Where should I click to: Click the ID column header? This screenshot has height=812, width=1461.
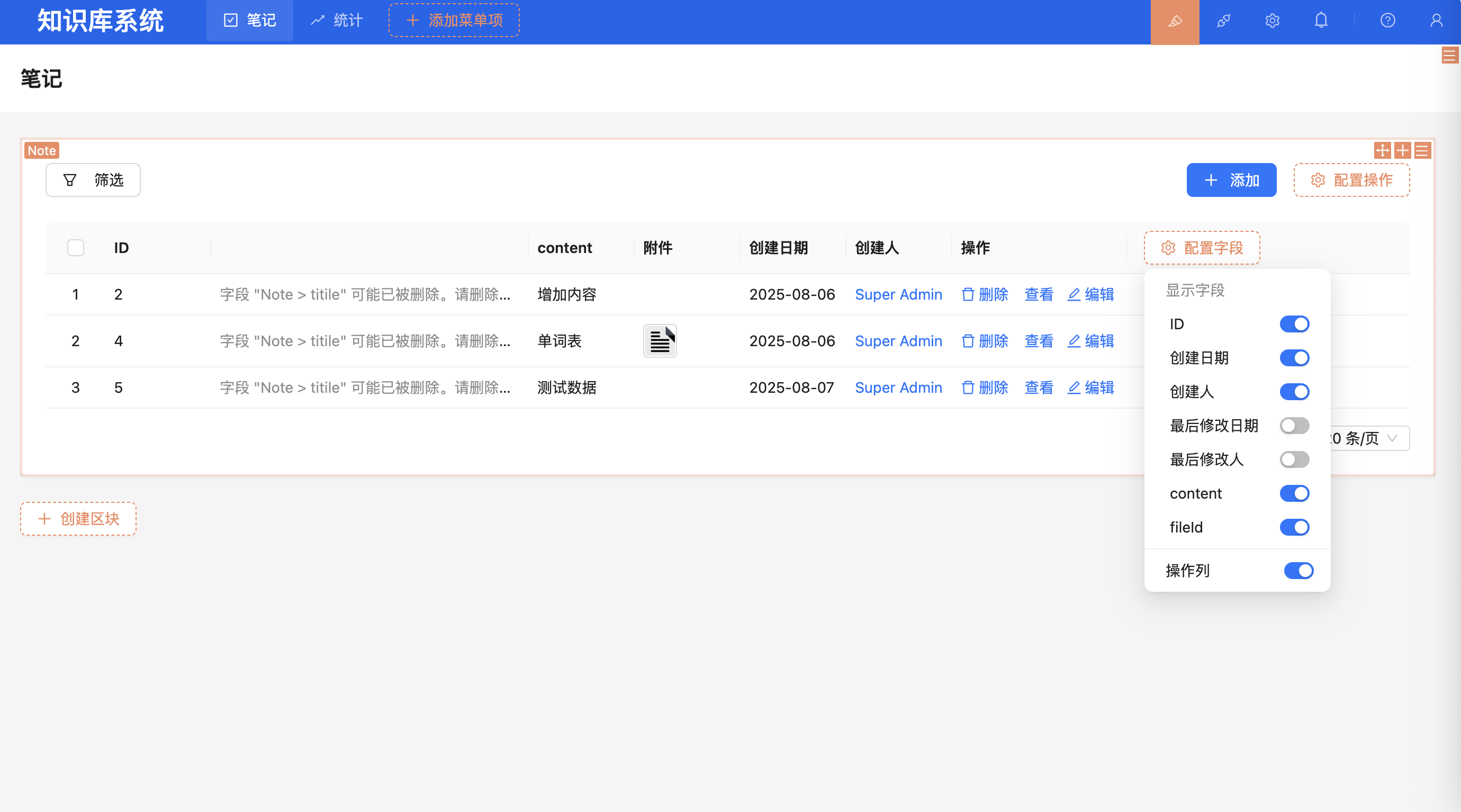tap(121, 248)
